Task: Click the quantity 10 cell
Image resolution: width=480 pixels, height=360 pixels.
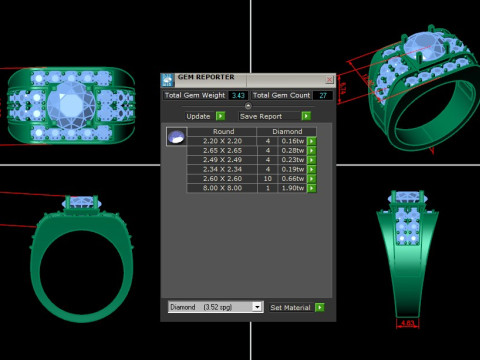Action: 268,179
